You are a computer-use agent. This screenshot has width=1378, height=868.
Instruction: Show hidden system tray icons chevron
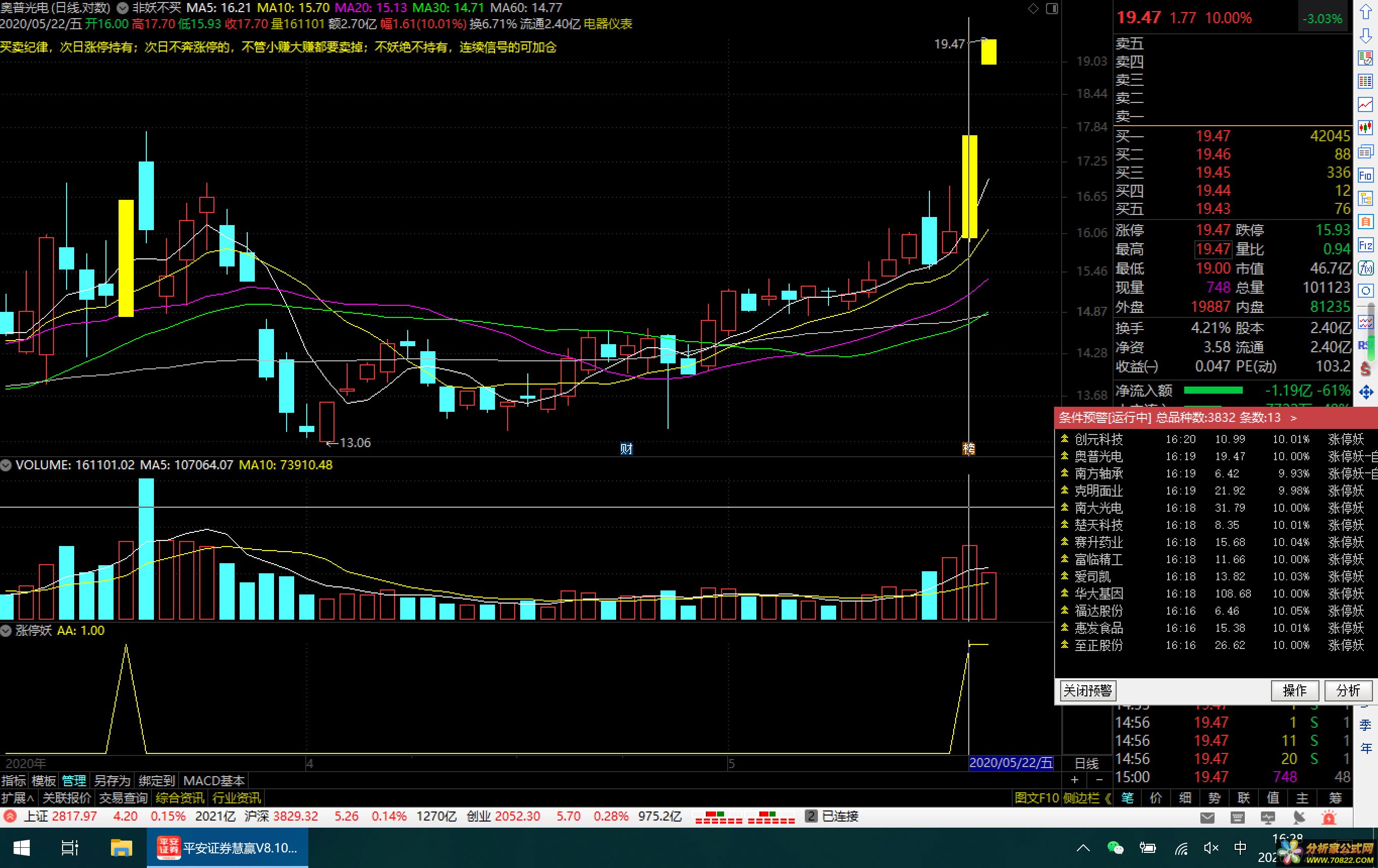pos(1083,848)
